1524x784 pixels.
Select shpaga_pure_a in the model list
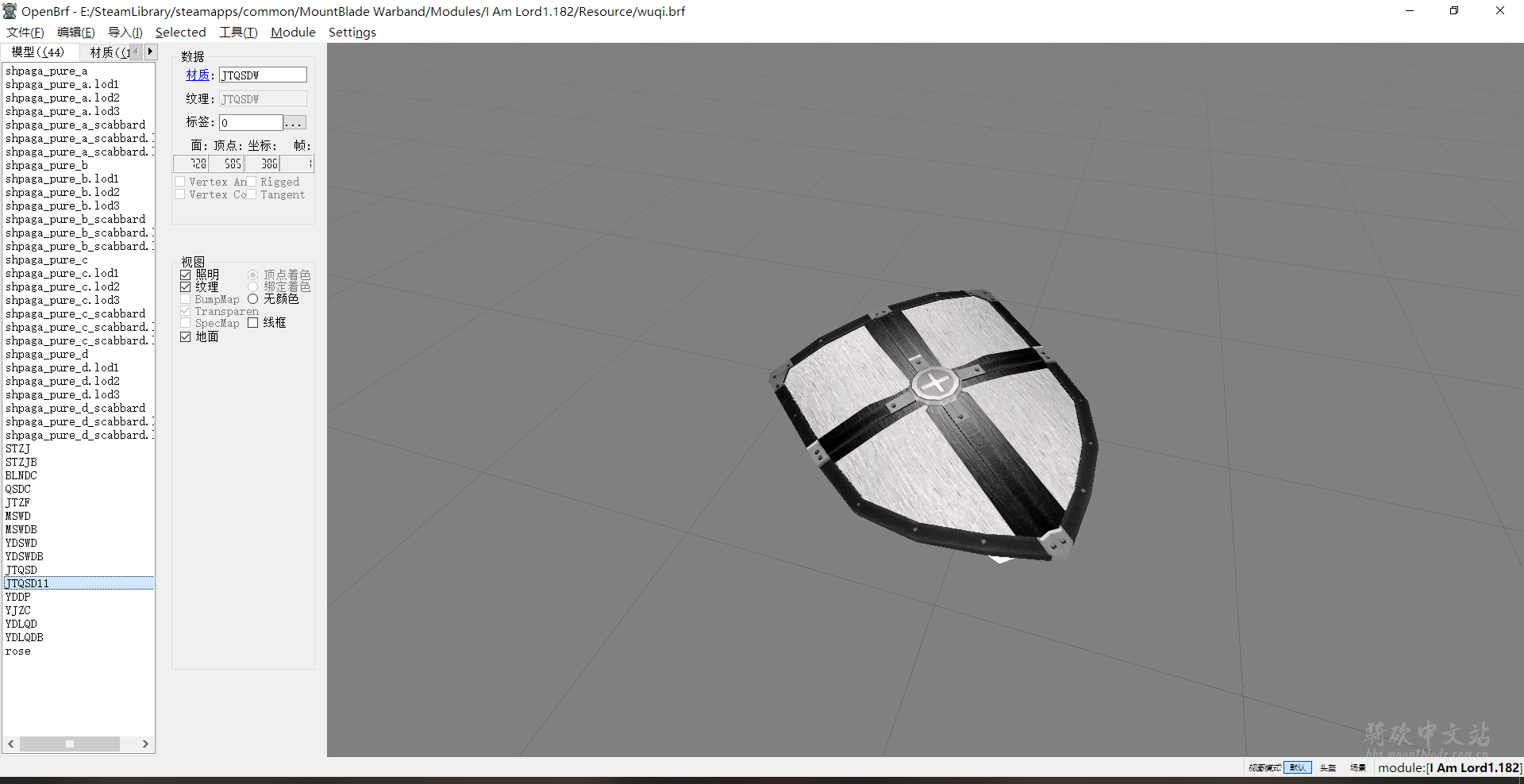pyautogui.click(x=46, y=71)
